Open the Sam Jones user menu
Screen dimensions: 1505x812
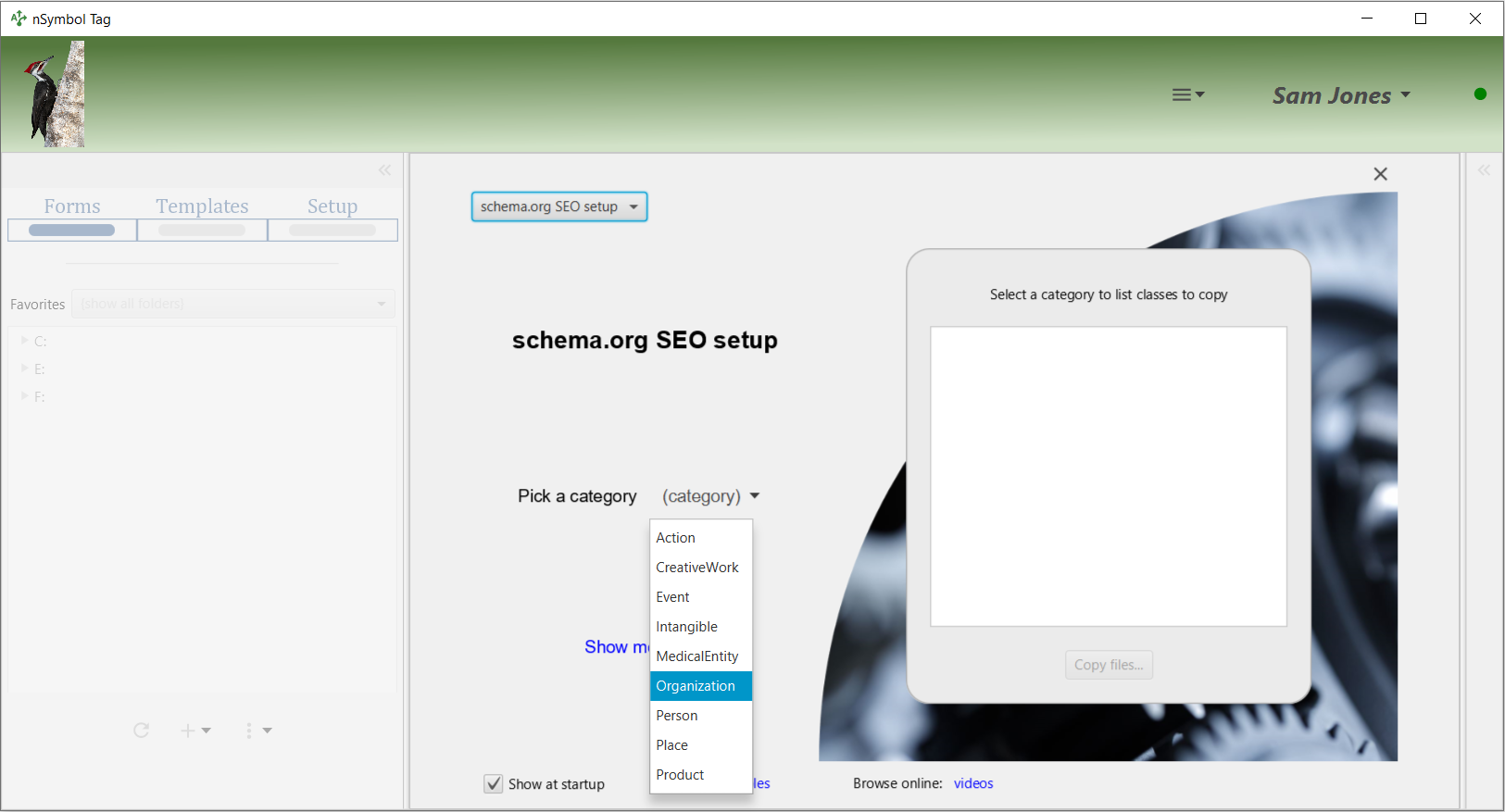(x=1341, y=95)
